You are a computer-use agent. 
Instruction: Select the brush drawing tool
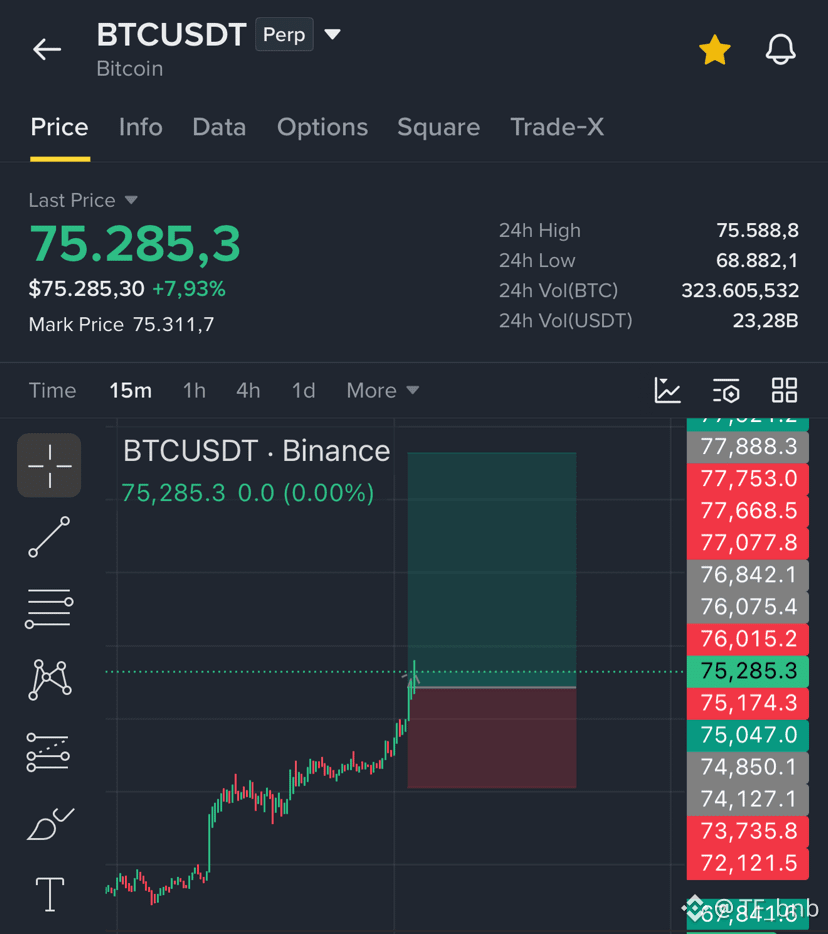[x=50, y=824]
